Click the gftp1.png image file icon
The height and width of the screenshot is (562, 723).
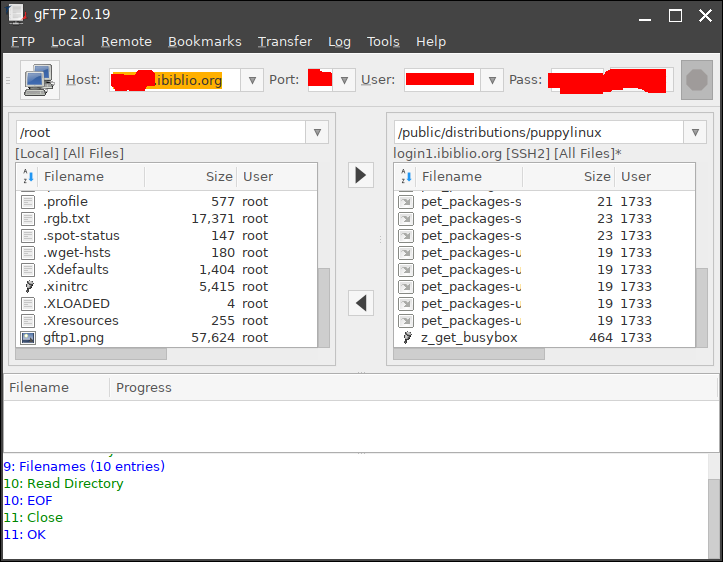pos(28,338)
